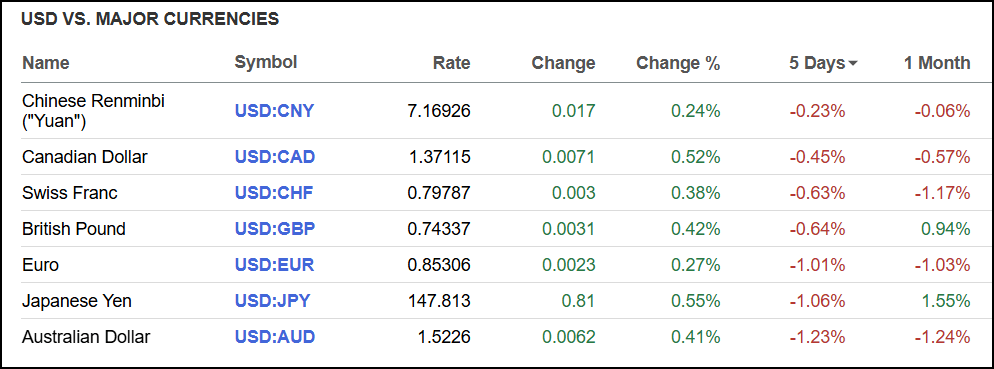Viewport: 994px width, 369px height.
Task: Click the rate value 0.79787
Action: click(439, 193)
